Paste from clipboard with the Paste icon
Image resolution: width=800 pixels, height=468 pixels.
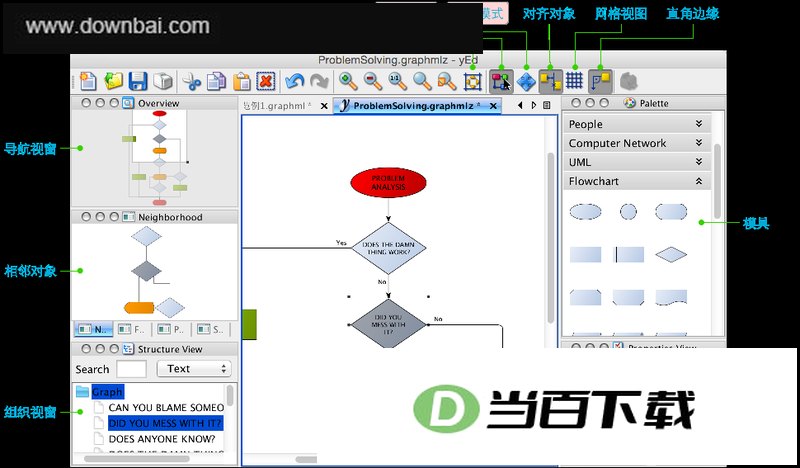(x=242, y=81)
